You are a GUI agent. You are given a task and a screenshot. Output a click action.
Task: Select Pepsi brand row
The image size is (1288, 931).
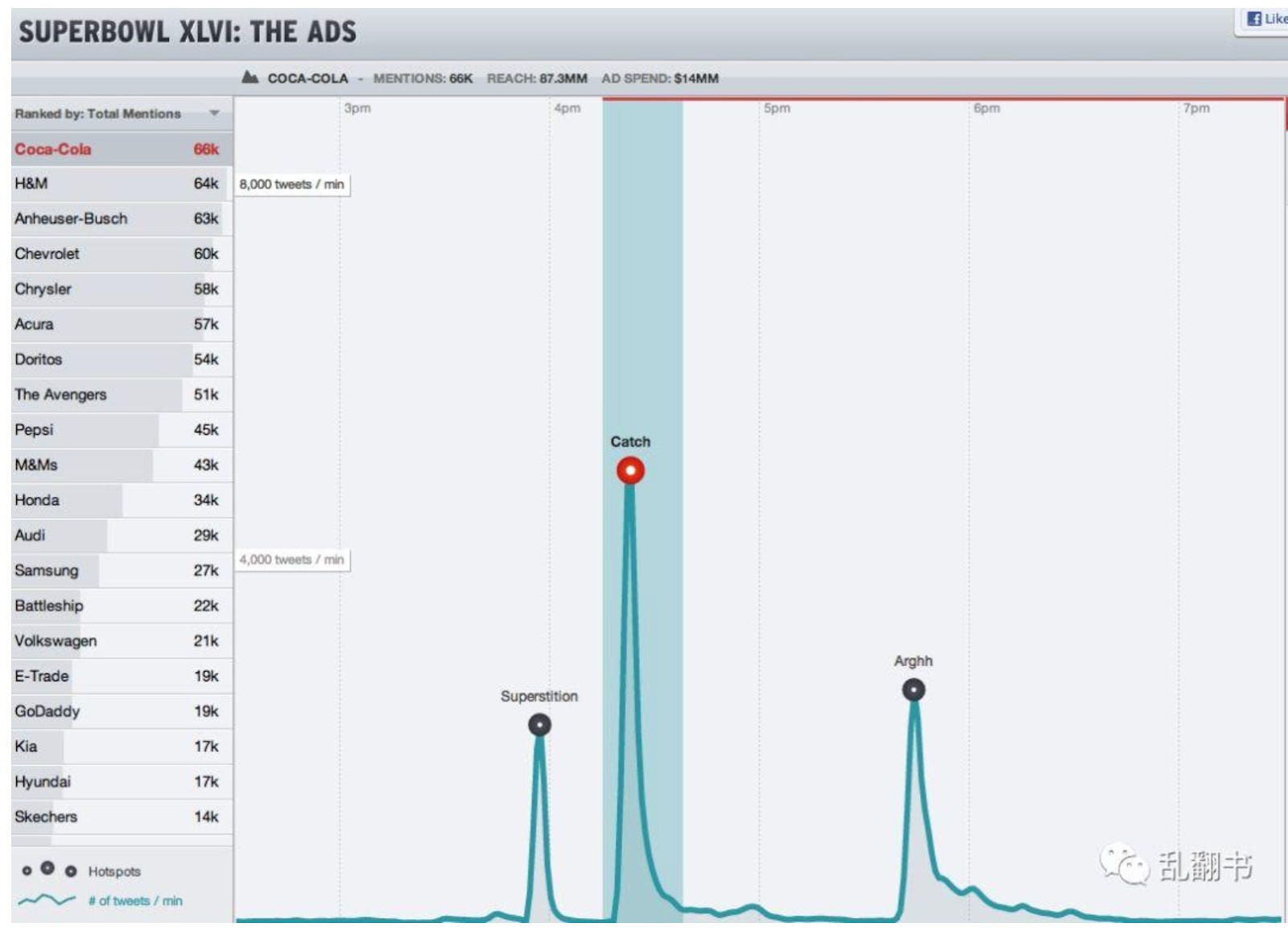pos(122,430)
